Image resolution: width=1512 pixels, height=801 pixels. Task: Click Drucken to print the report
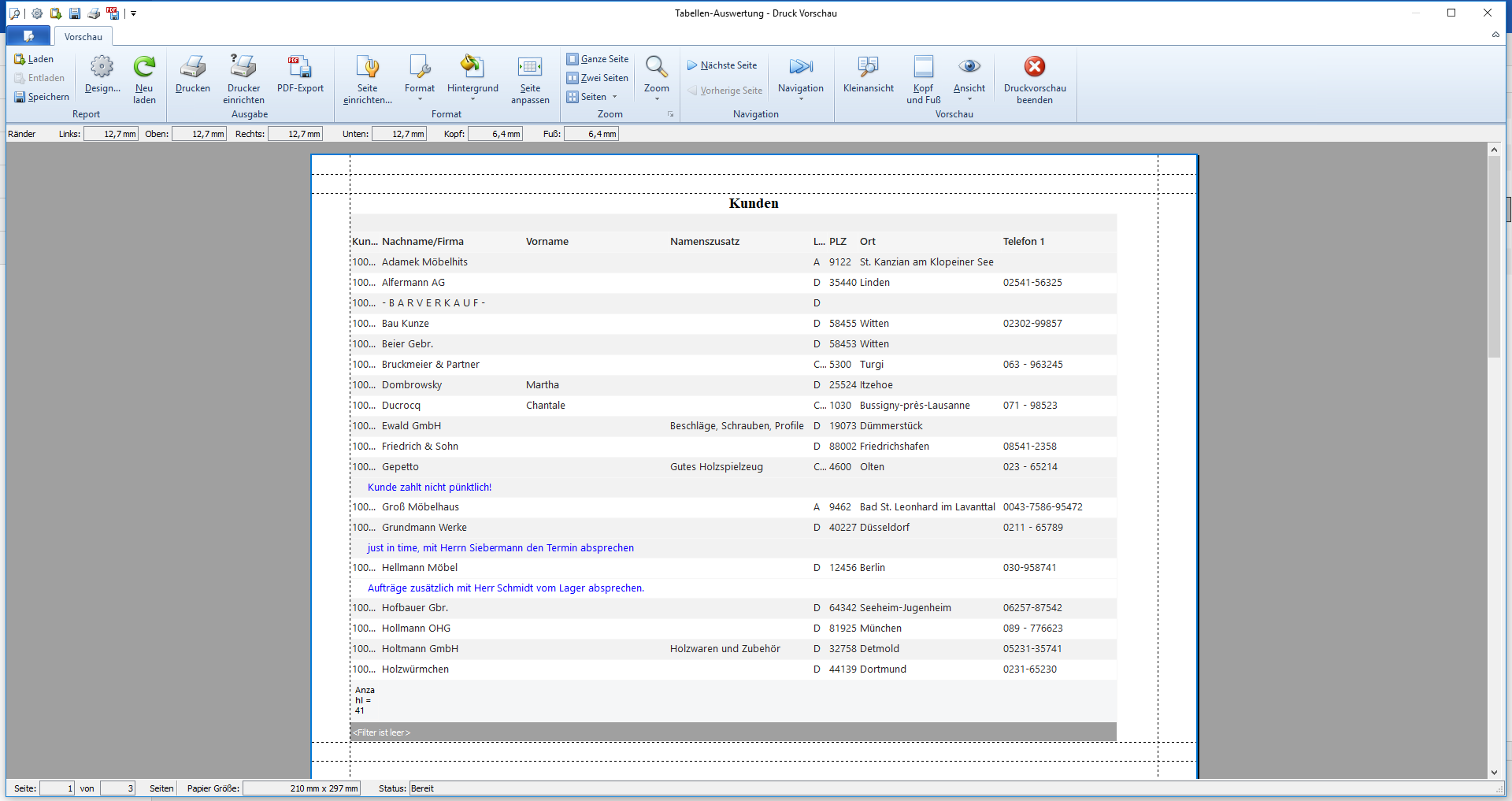point(193,75)
